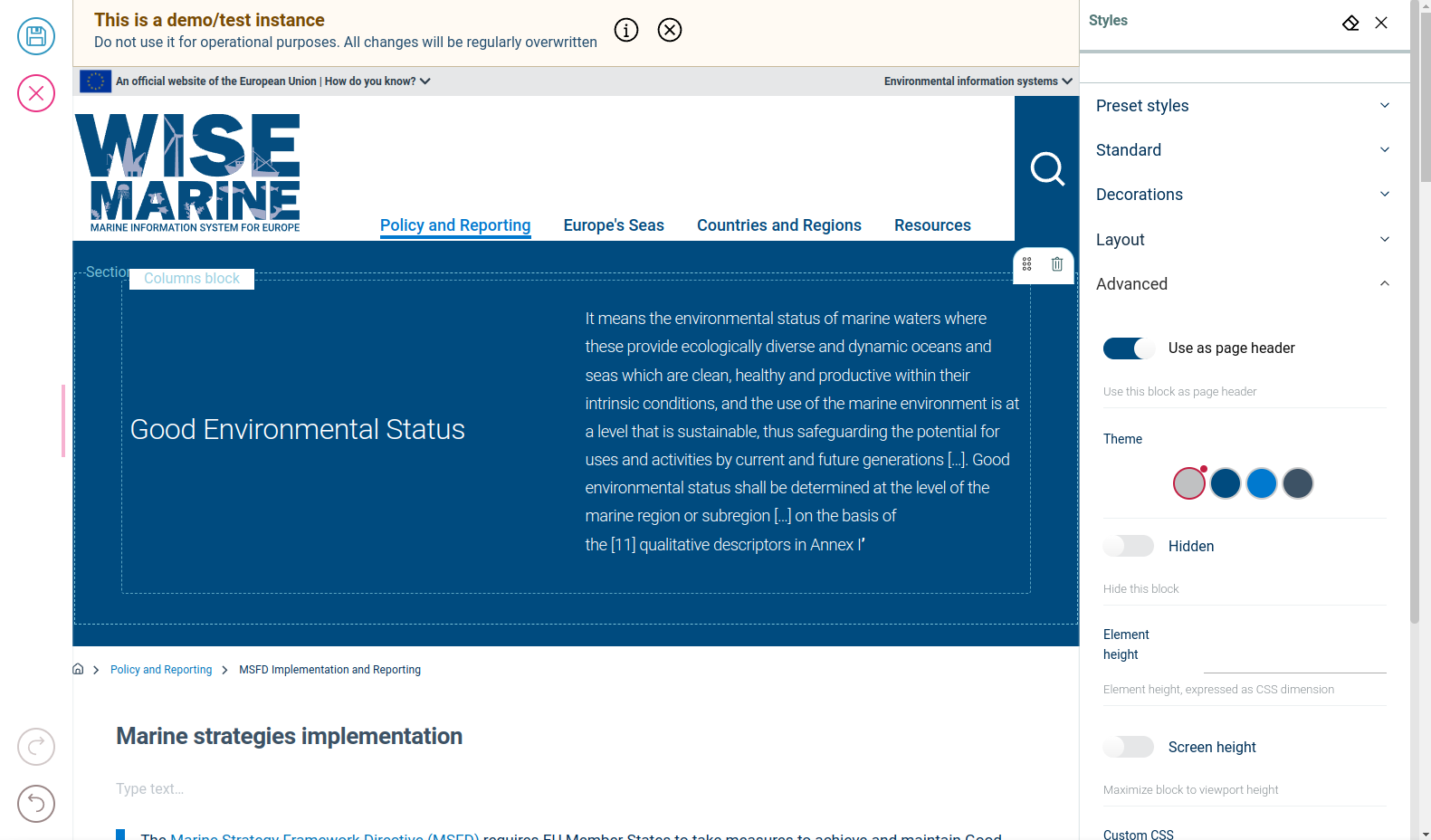Viewport: 1431px width, 840px height.
Task: Close the Styles panel
Action: click(x=1381, y=23)
